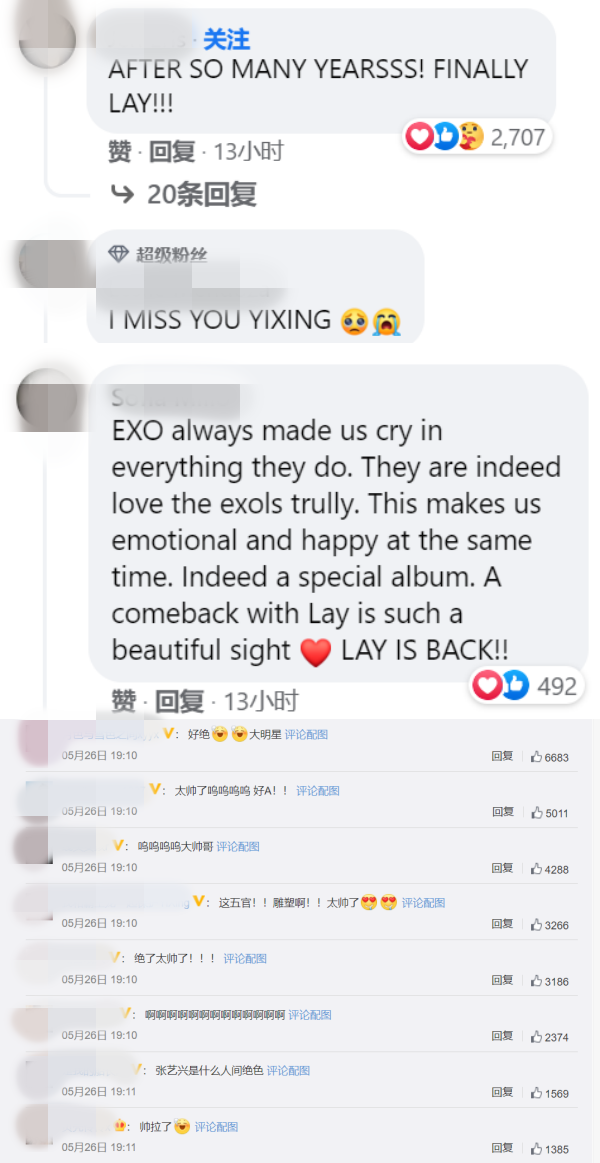Reply to the 绝了太帅了 comment
This screenshot has height=1163, width=600.
[x=502, y=980]
